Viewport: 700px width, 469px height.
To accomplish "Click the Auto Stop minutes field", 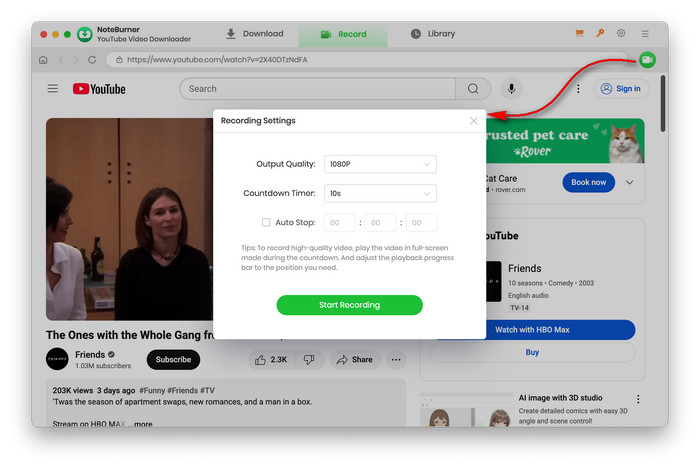I will coord(380,222).
